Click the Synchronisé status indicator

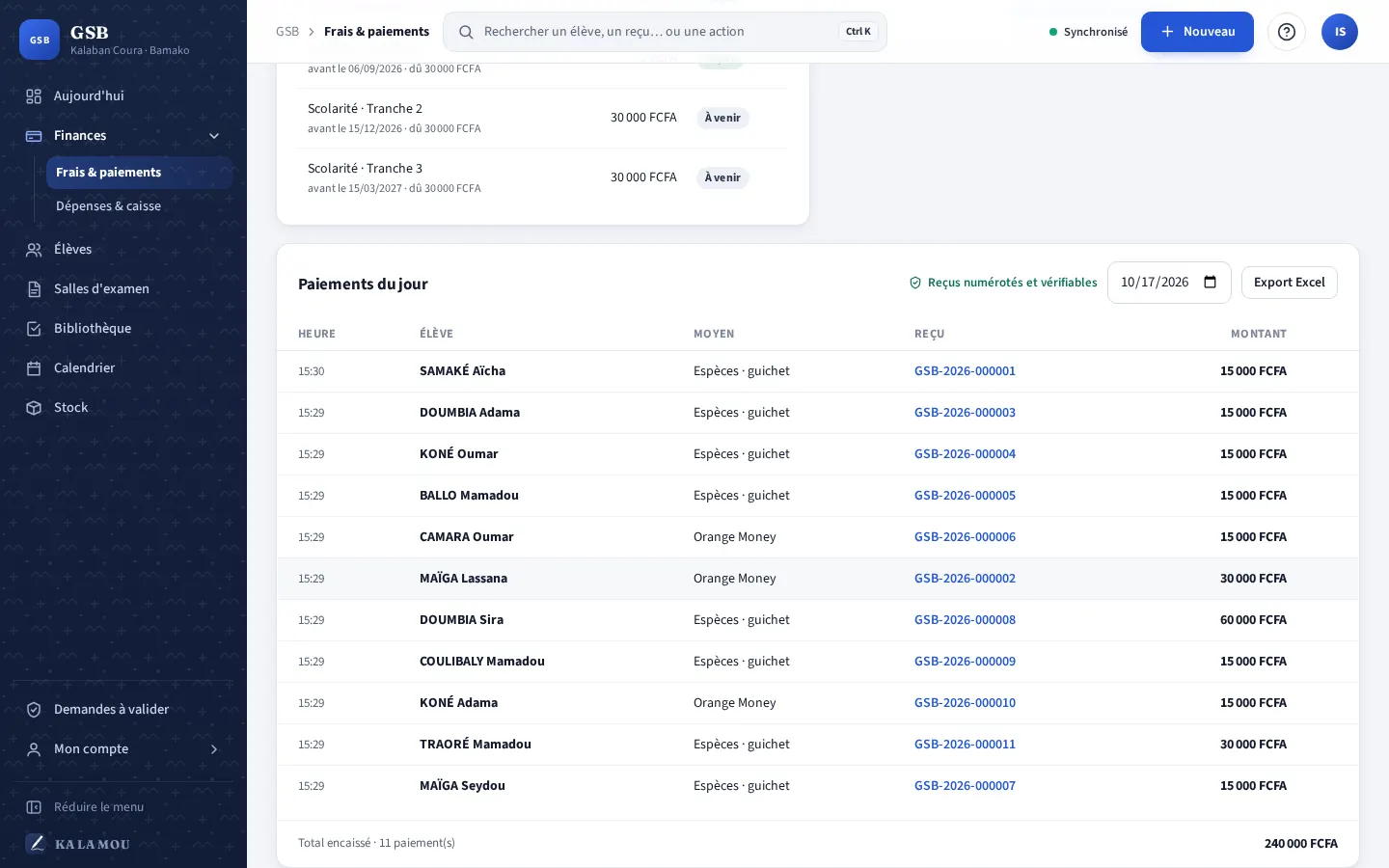(x=1088, y=32)
